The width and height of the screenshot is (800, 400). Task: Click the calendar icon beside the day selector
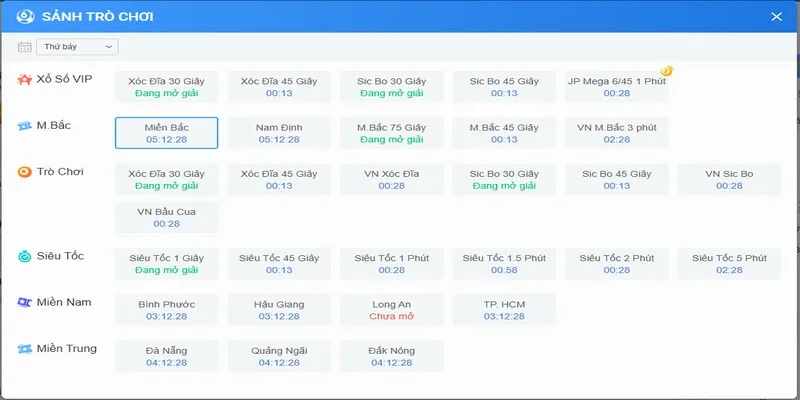(x=25, y=47)
